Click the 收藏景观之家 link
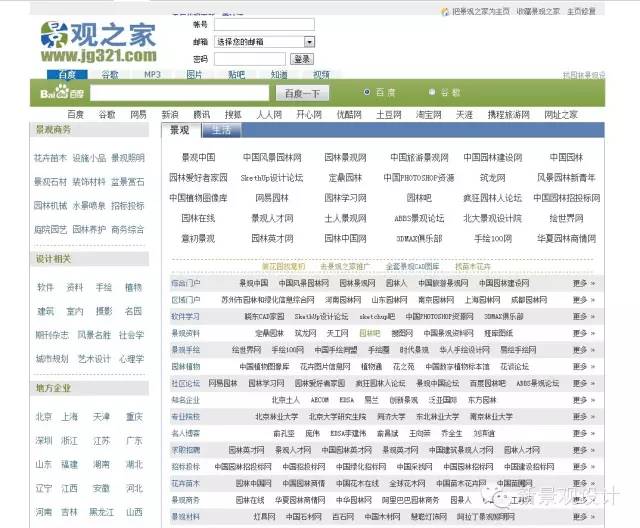 pos(538,11)
